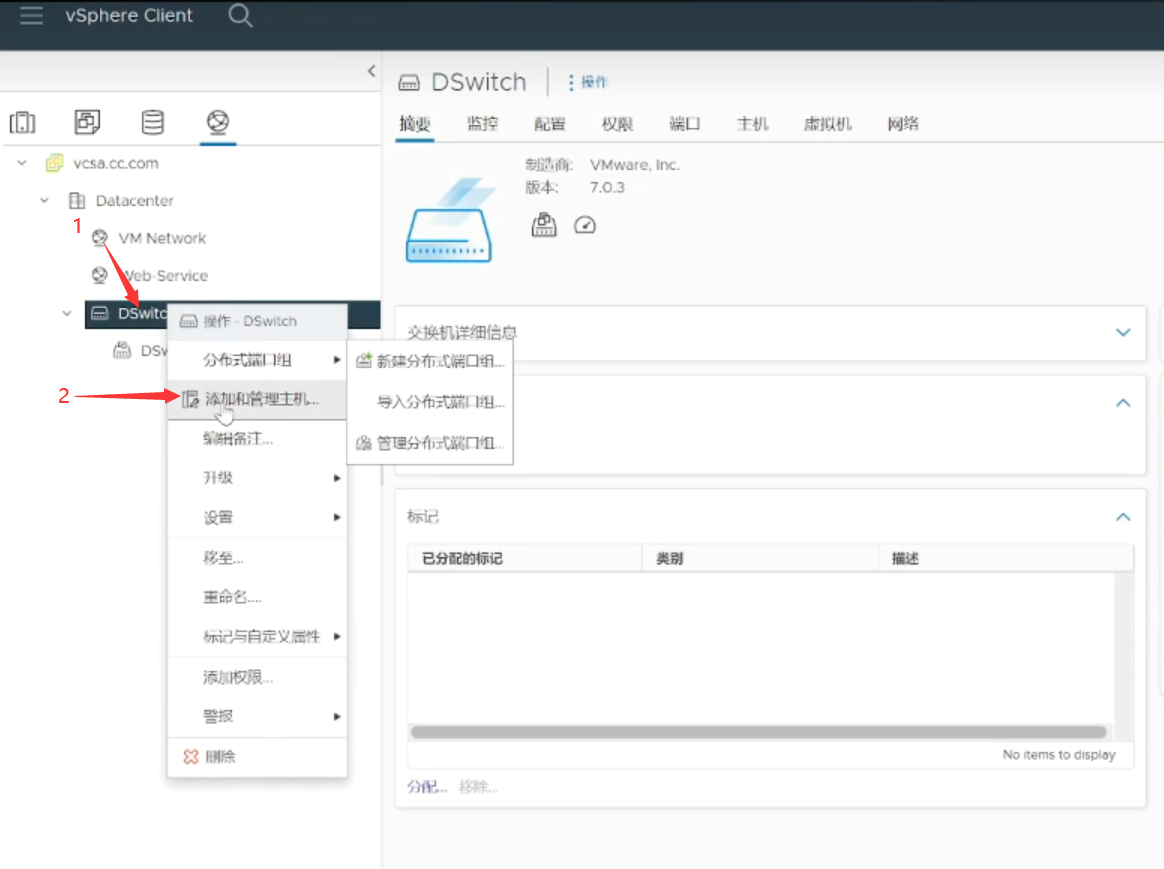Expand the 设置 submenu arrow
Image resolution: width=1164 pixels, height=869 pixels.
coord(337,517)
